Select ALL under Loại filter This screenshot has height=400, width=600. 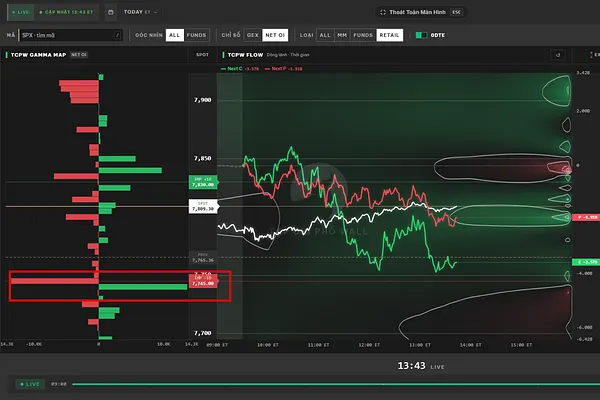[325, 35]
